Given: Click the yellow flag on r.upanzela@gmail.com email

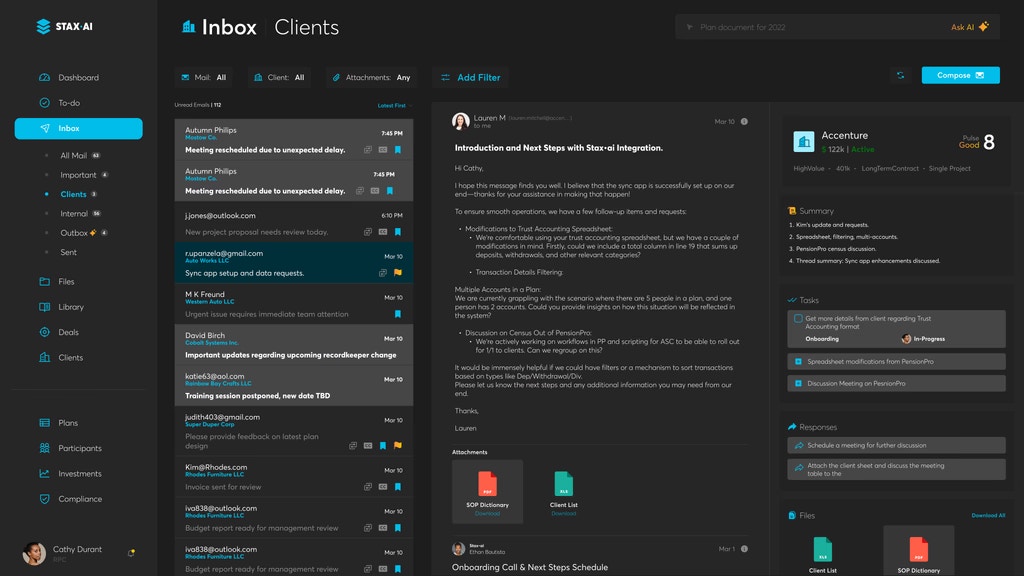Looking at the screenshot, I should coord(398,272).
